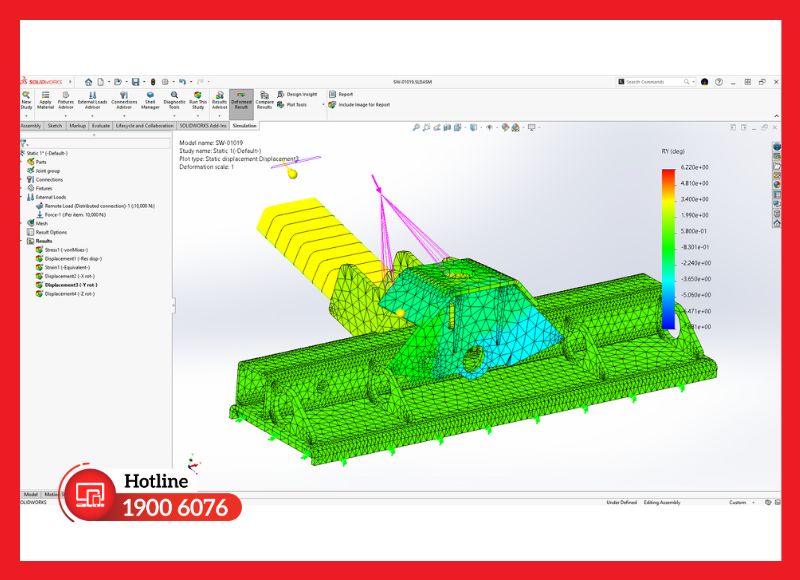Open External Loads Advisor
800x580 pixels.
[x=92, y=100]
